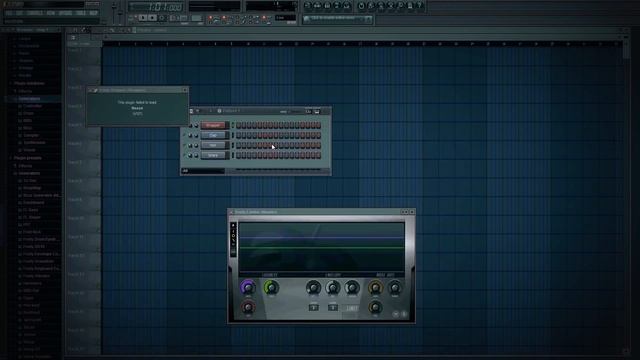Open the All channel filter dropdown
Image resolution: width=640 pixels, height=360 pixels.
click(203, 171)
